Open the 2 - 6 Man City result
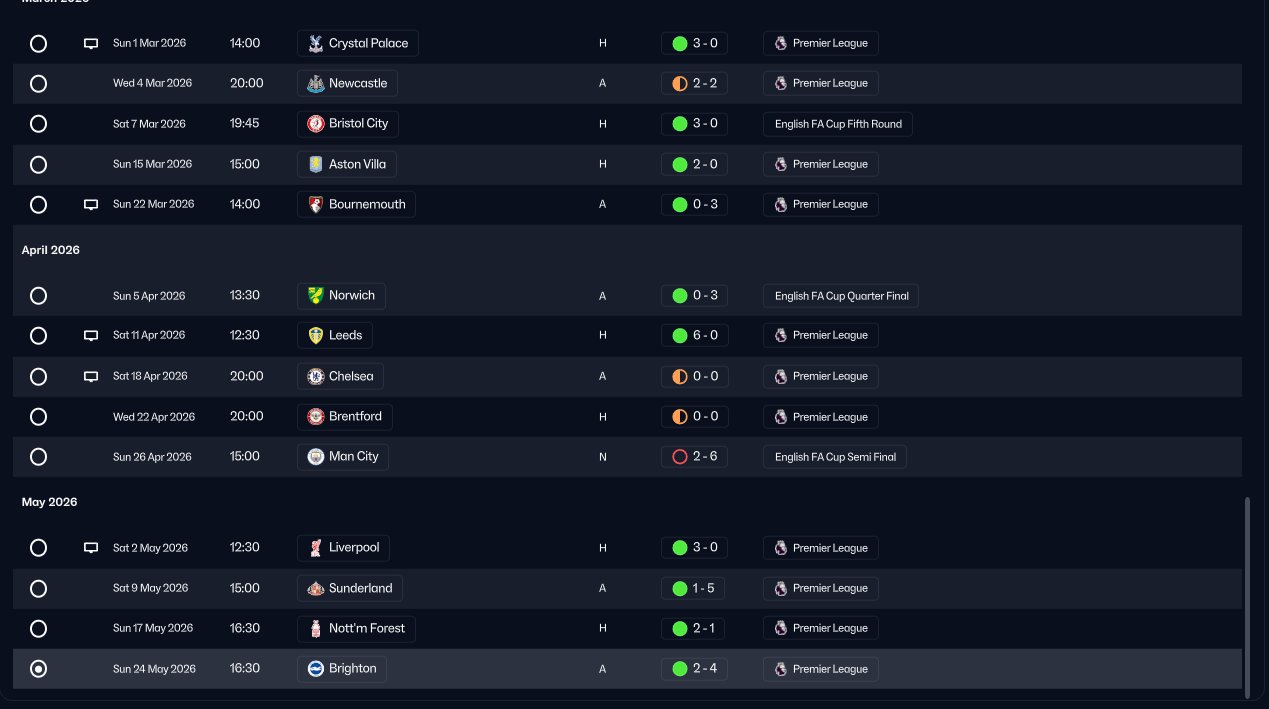 coord(694,456)
